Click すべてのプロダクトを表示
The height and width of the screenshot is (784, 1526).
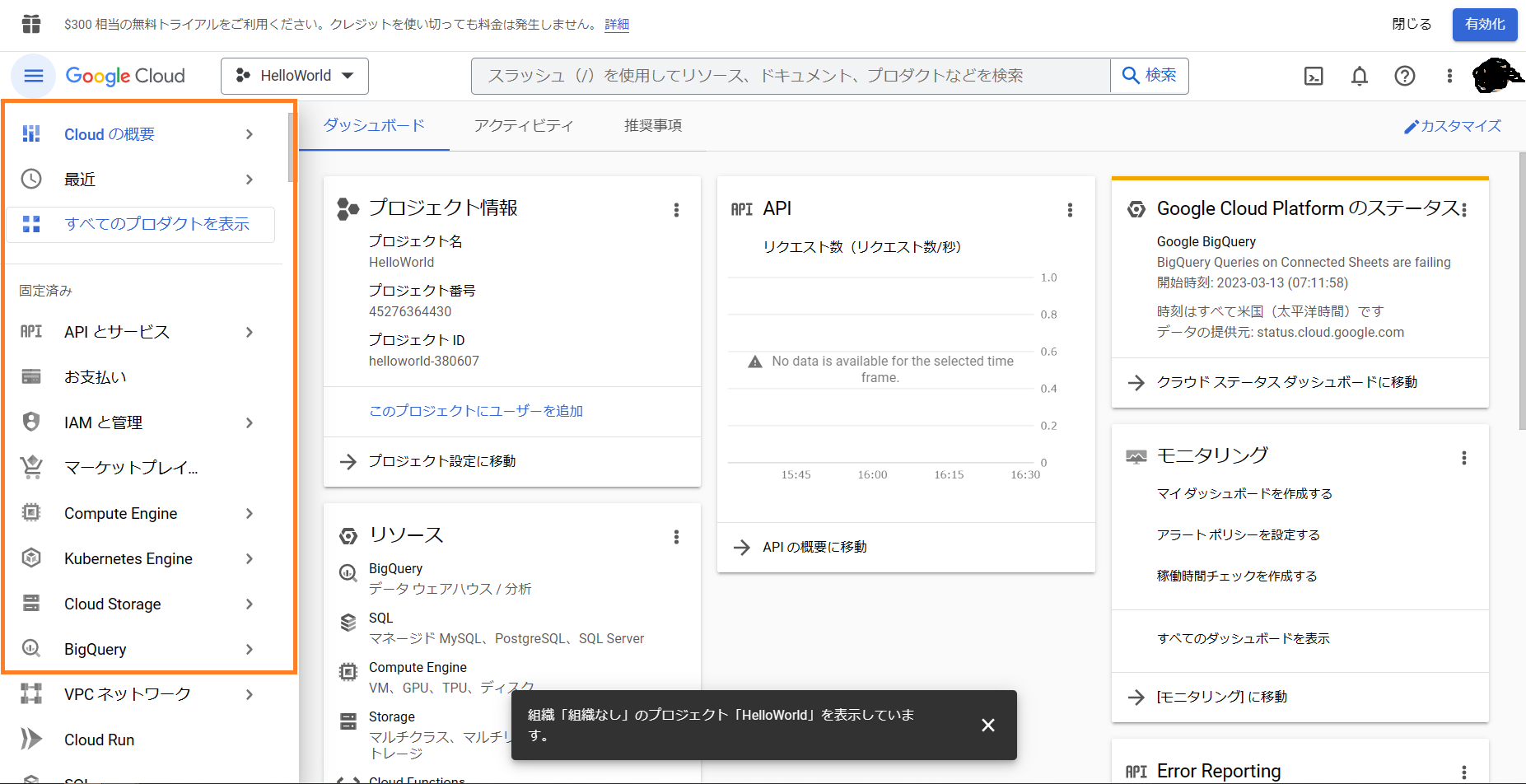coord(141,224)
